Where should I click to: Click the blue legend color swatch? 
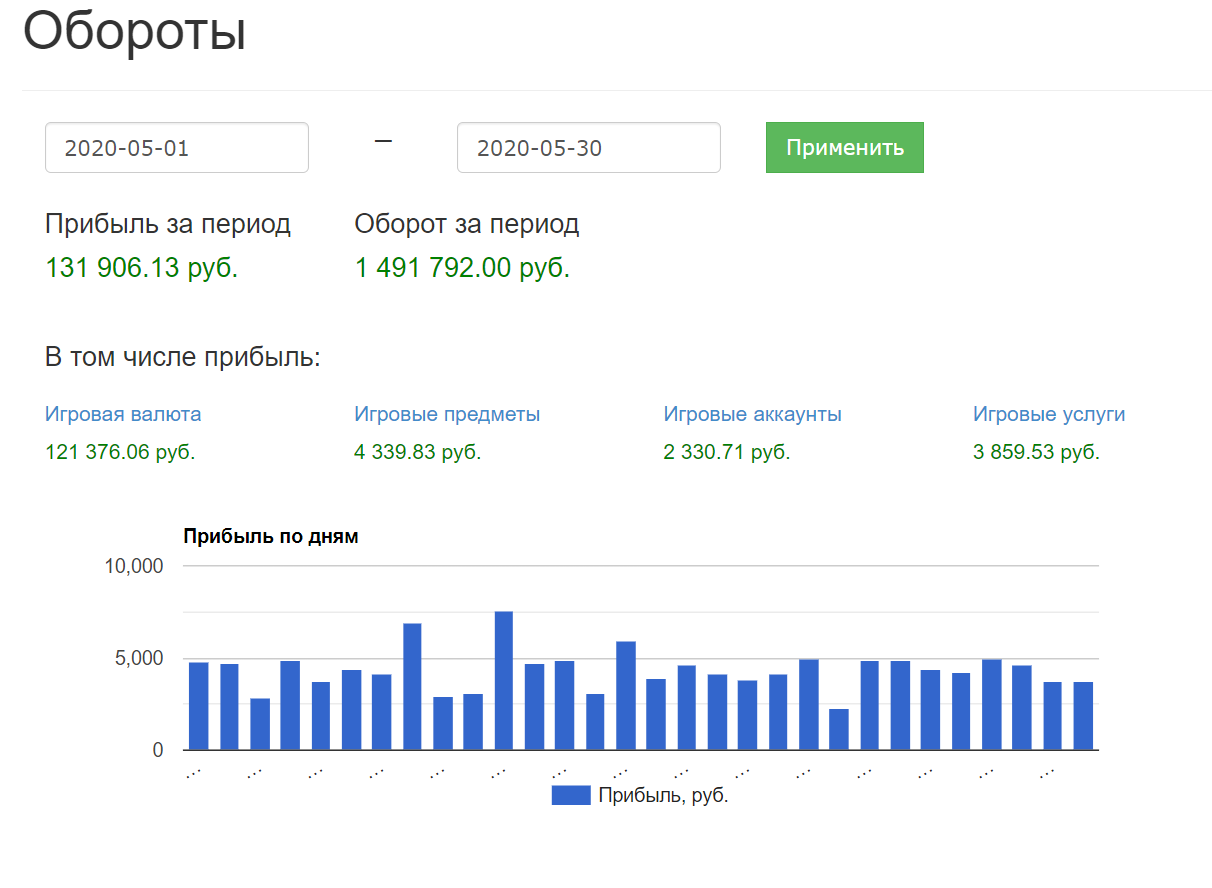[x=570, y=796]
